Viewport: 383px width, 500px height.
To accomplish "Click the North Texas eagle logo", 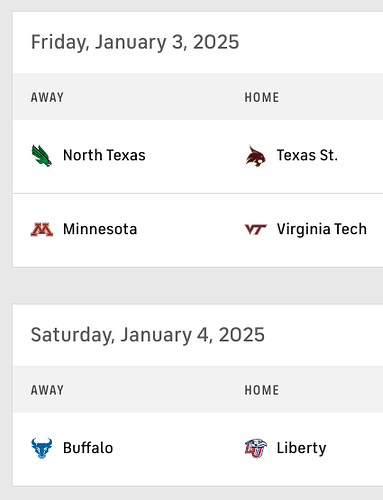I will (42, 155).
